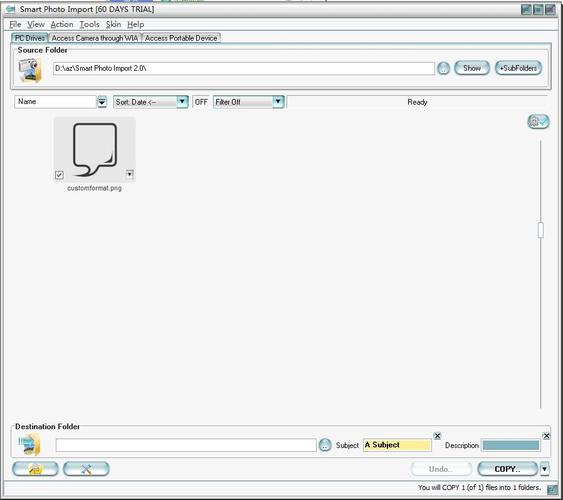Switch to the PC Drives tab

(x=30, y=38)
